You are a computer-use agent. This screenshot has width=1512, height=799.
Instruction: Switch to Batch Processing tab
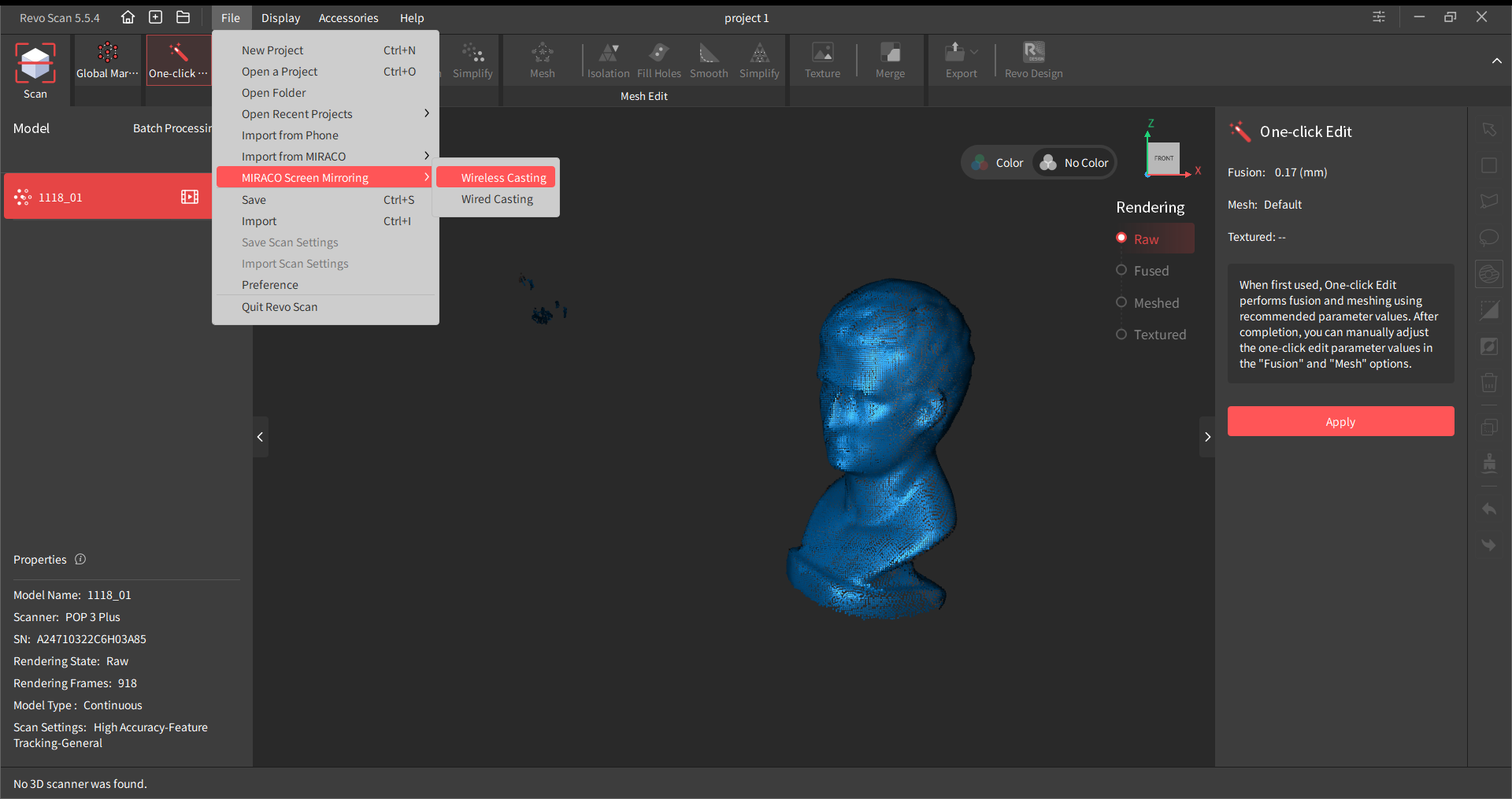click(172, 128)
